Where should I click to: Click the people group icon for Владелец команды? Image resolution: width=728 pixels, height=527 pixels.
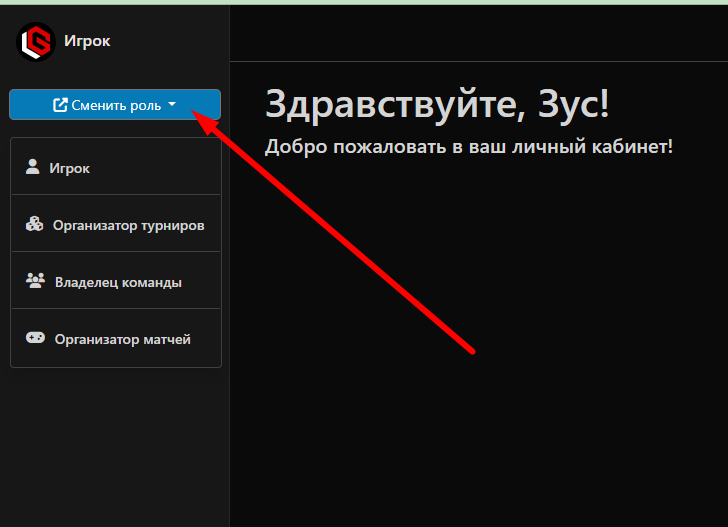[x=35, y=282]
